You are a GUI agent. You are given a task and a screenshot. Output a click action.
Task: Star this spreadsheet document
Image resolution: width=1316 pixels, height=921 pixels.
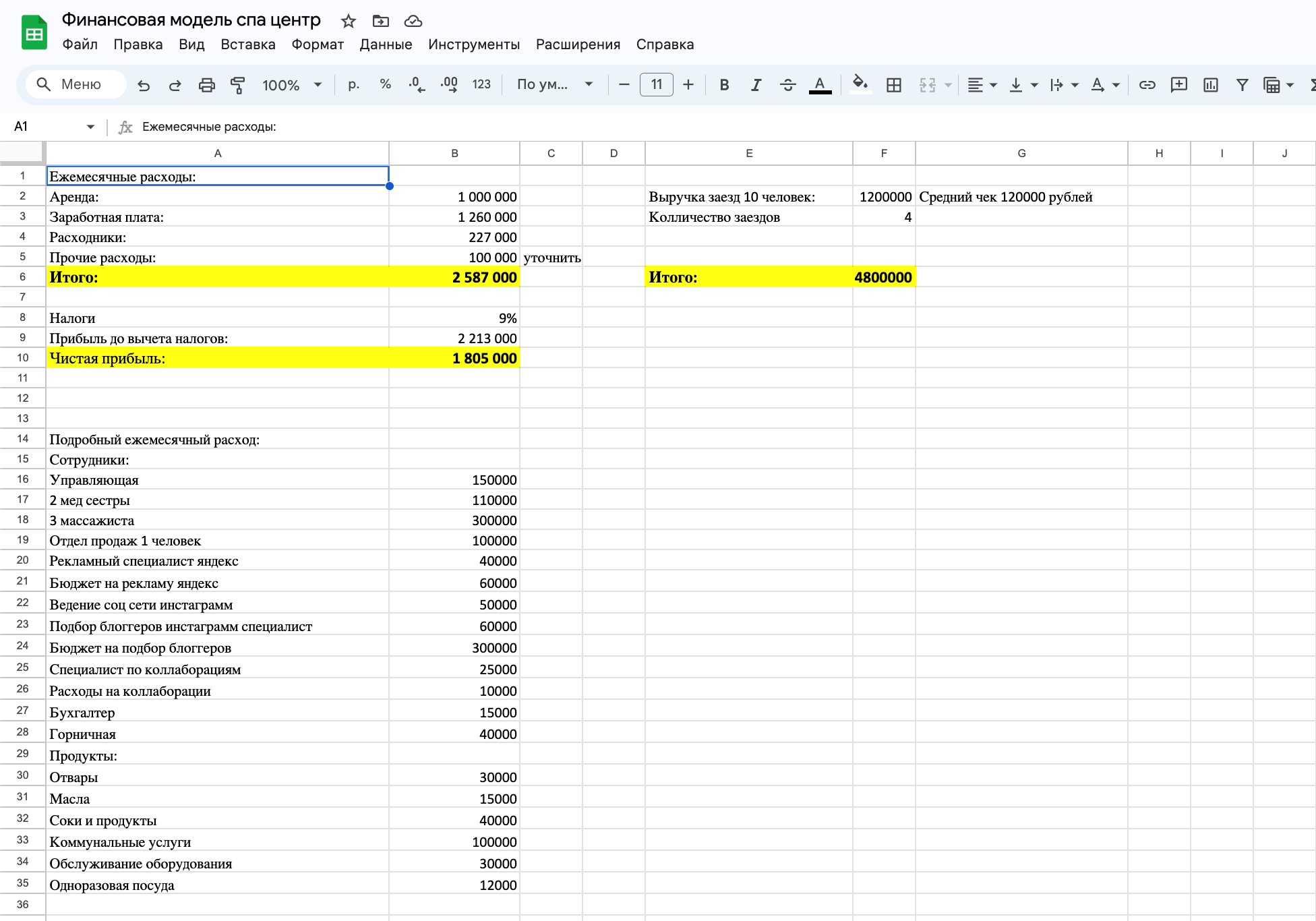coord(348,21)
